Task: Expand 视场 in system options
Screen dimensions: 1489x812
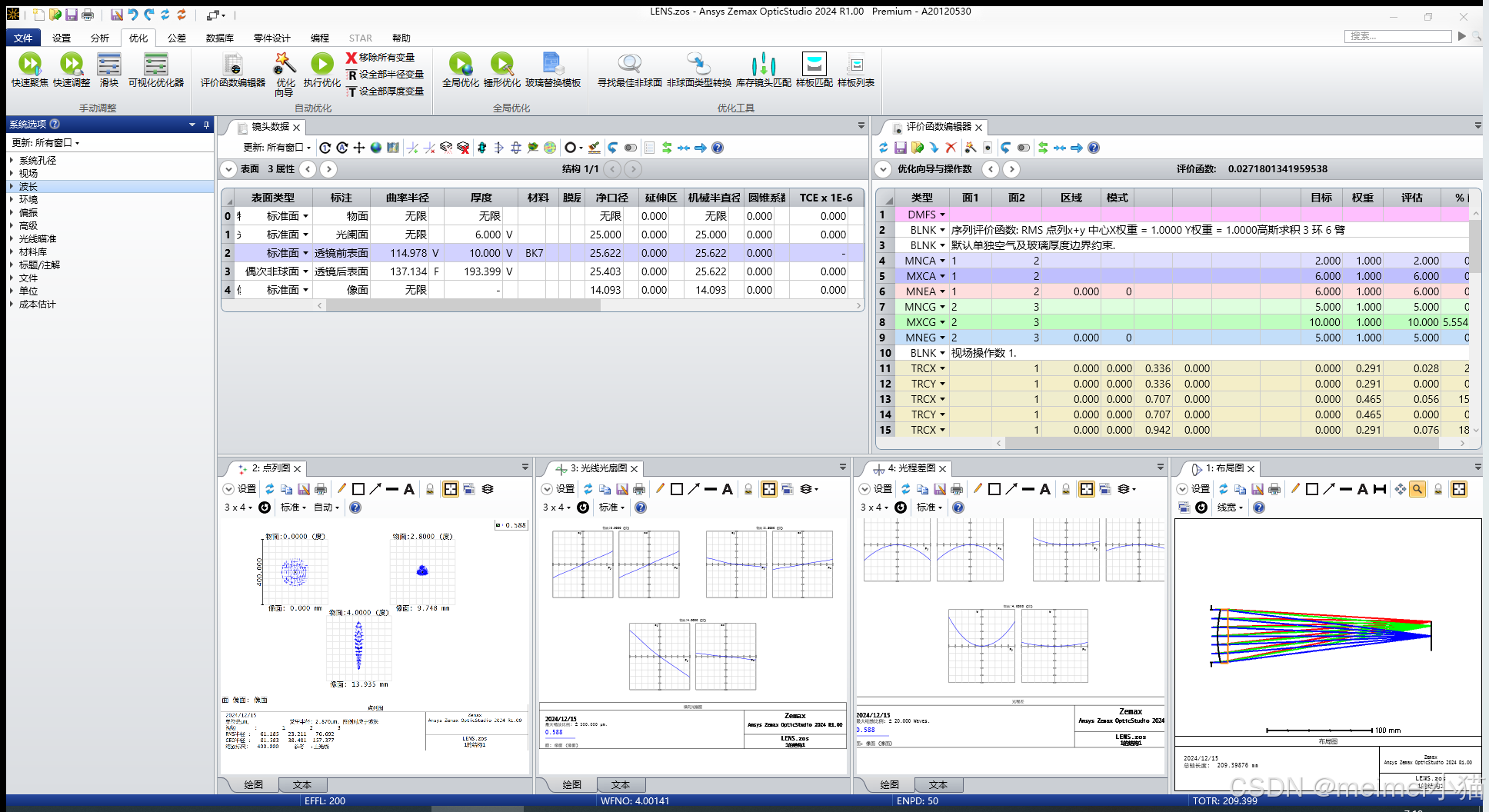Action: click(x=12, y=174)
